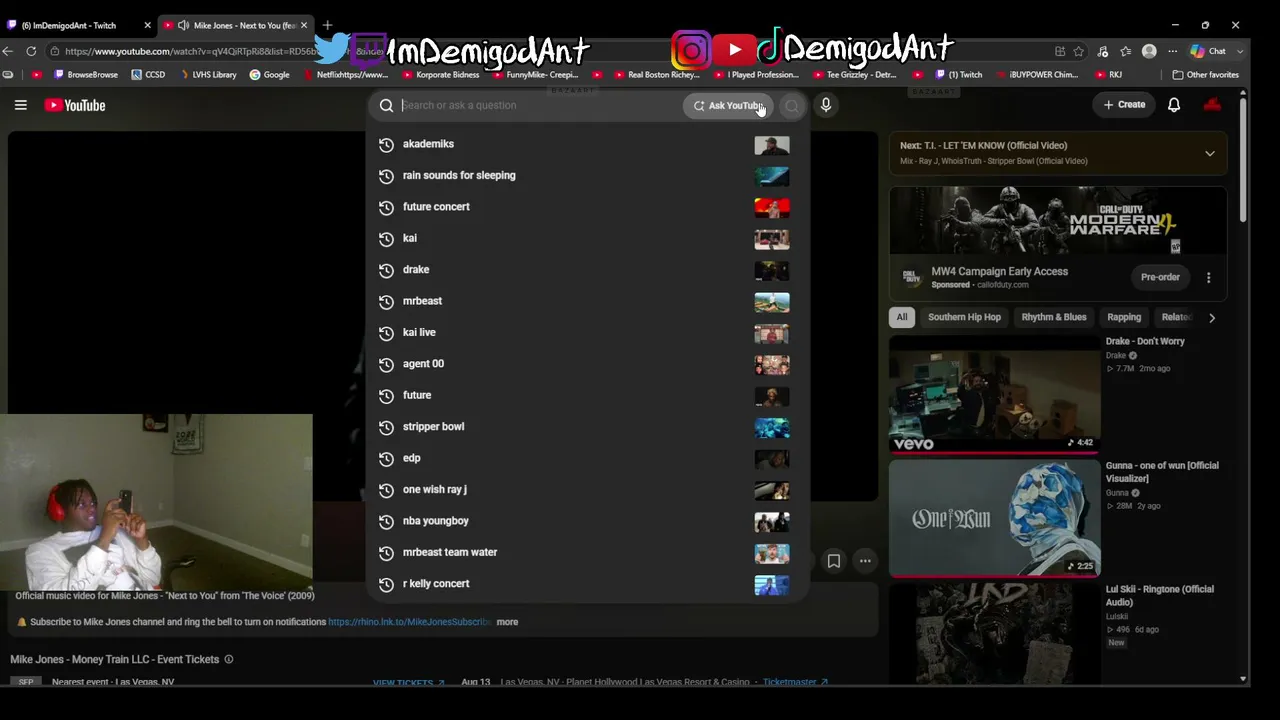This screenshot has height=720, width=1280.
Task: Open 'Drake - Don't Worry' video thumbnail
Action: [x=995, y=394]
